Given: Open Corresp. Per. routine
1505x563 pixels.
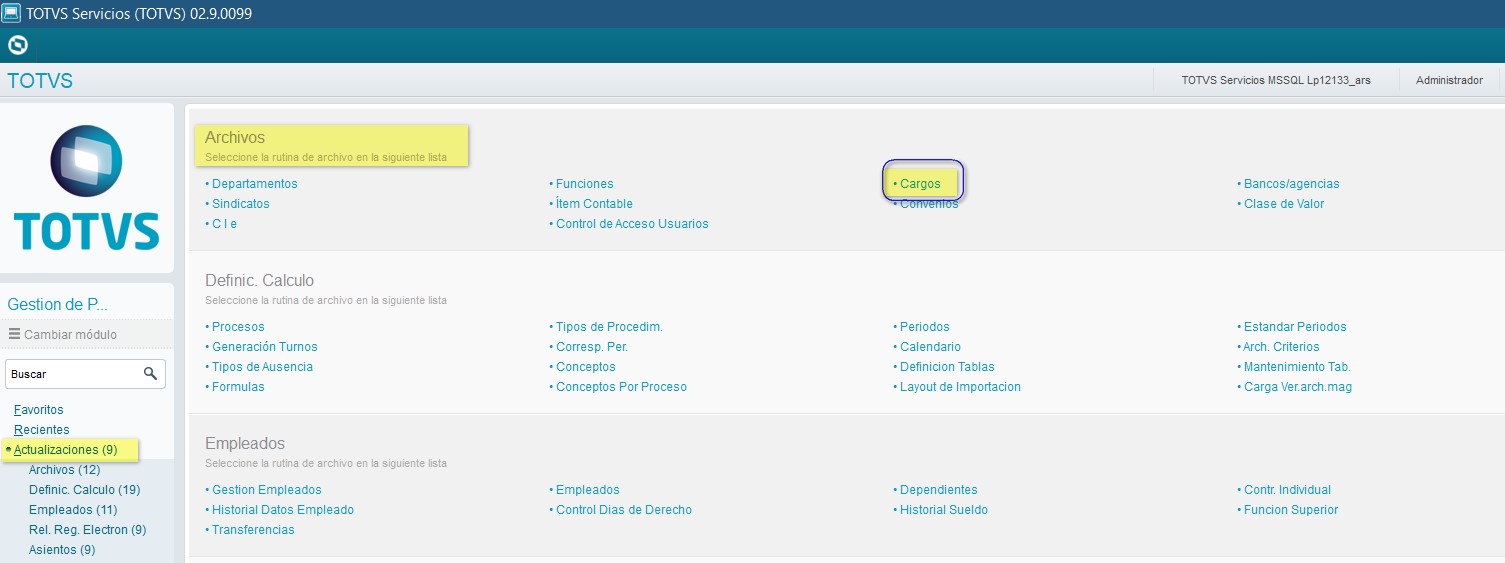Looking at the screenshot, I should (592, 347).
